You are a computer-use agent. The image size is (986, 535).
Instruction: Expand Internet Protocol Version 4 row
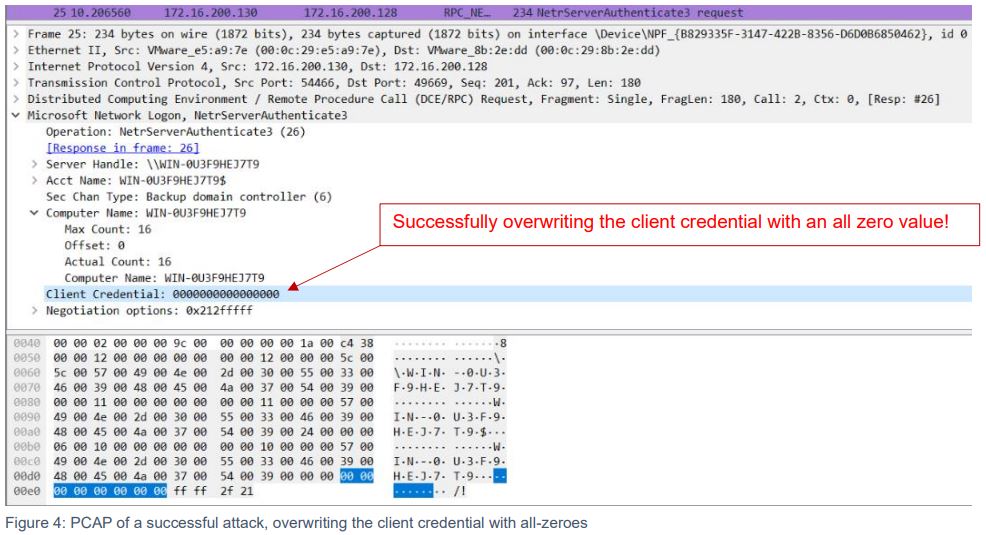16,67
